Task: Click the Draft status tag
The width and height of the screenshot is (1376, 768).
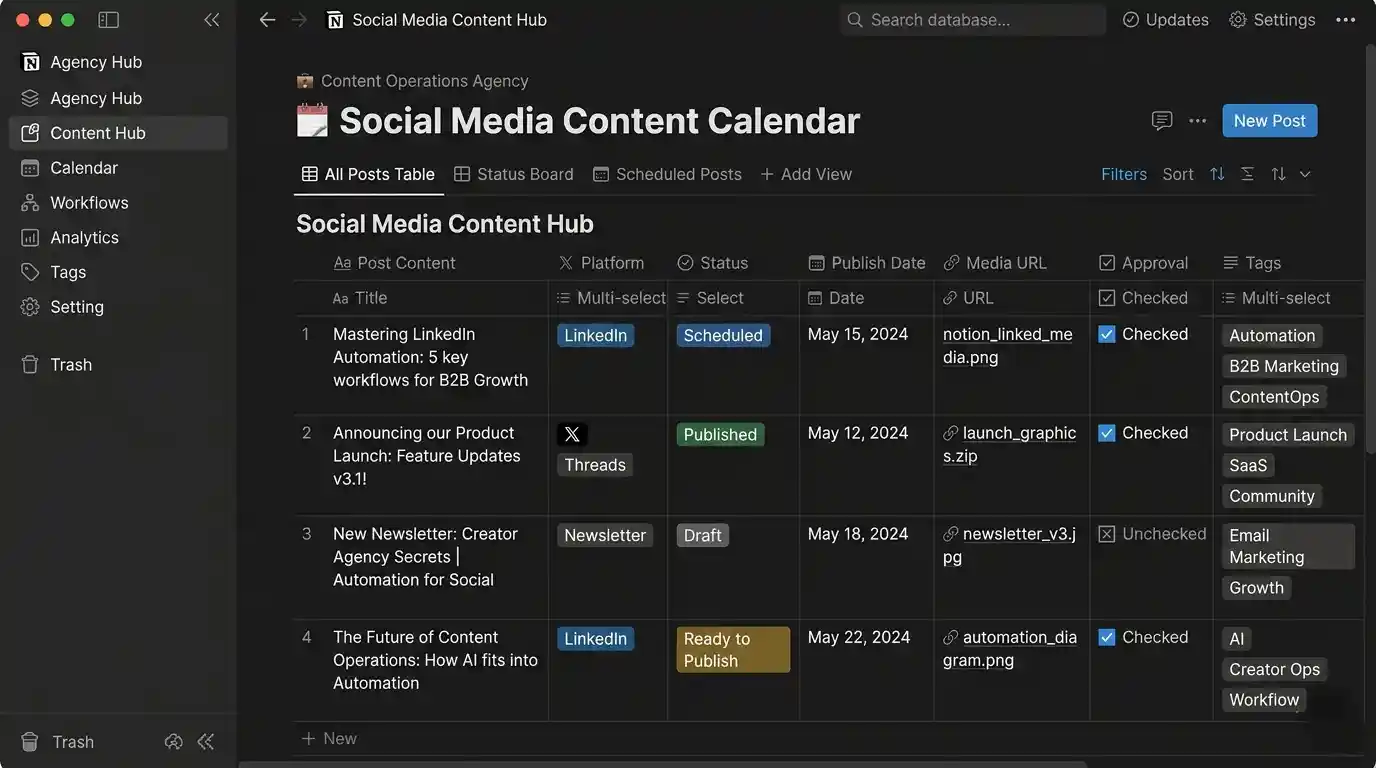Action: 703,536
